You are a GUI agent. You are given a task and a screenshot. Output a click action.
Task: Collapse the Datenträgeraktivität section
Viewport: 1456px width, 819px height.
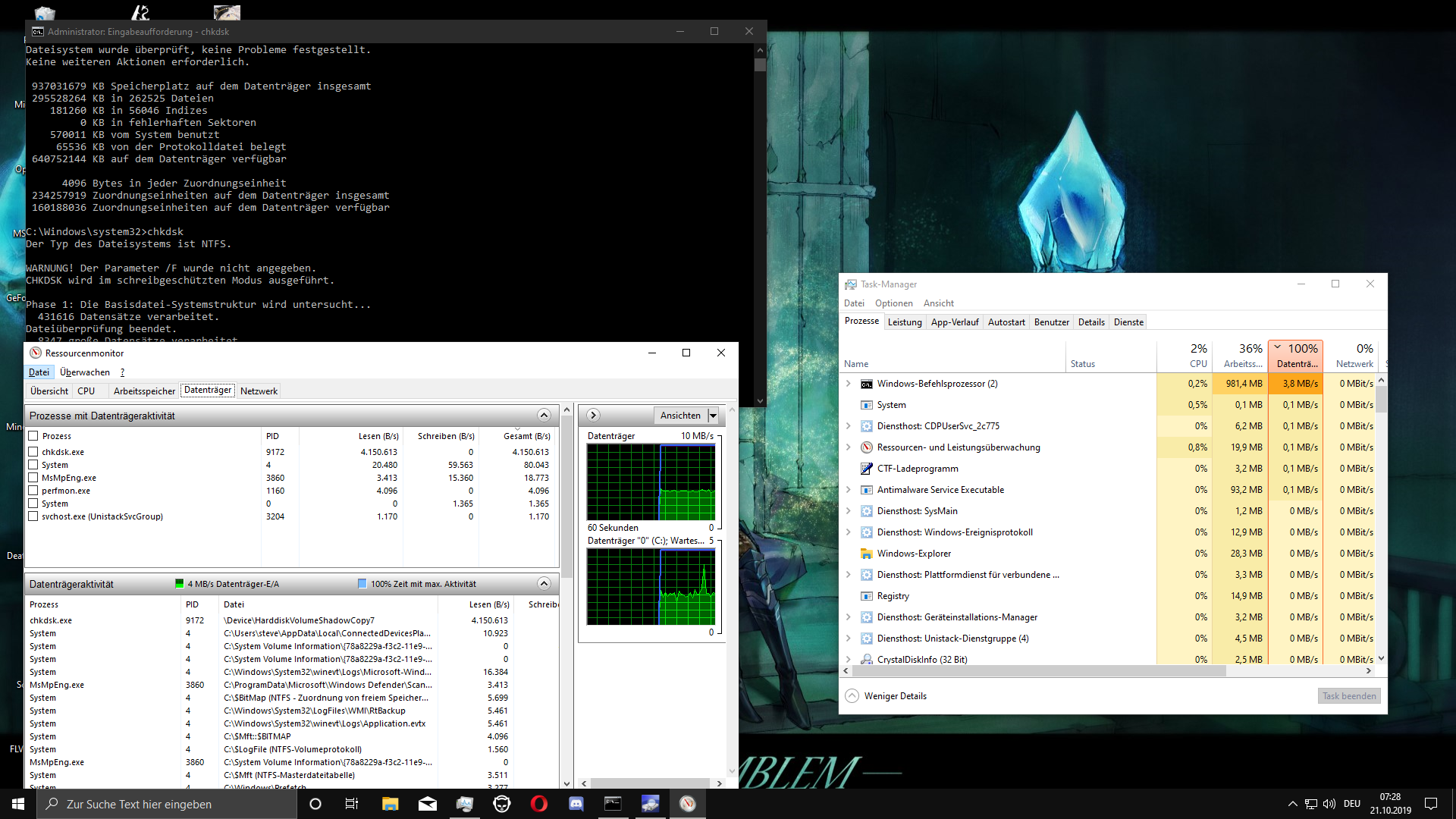(x=544, y=583)
